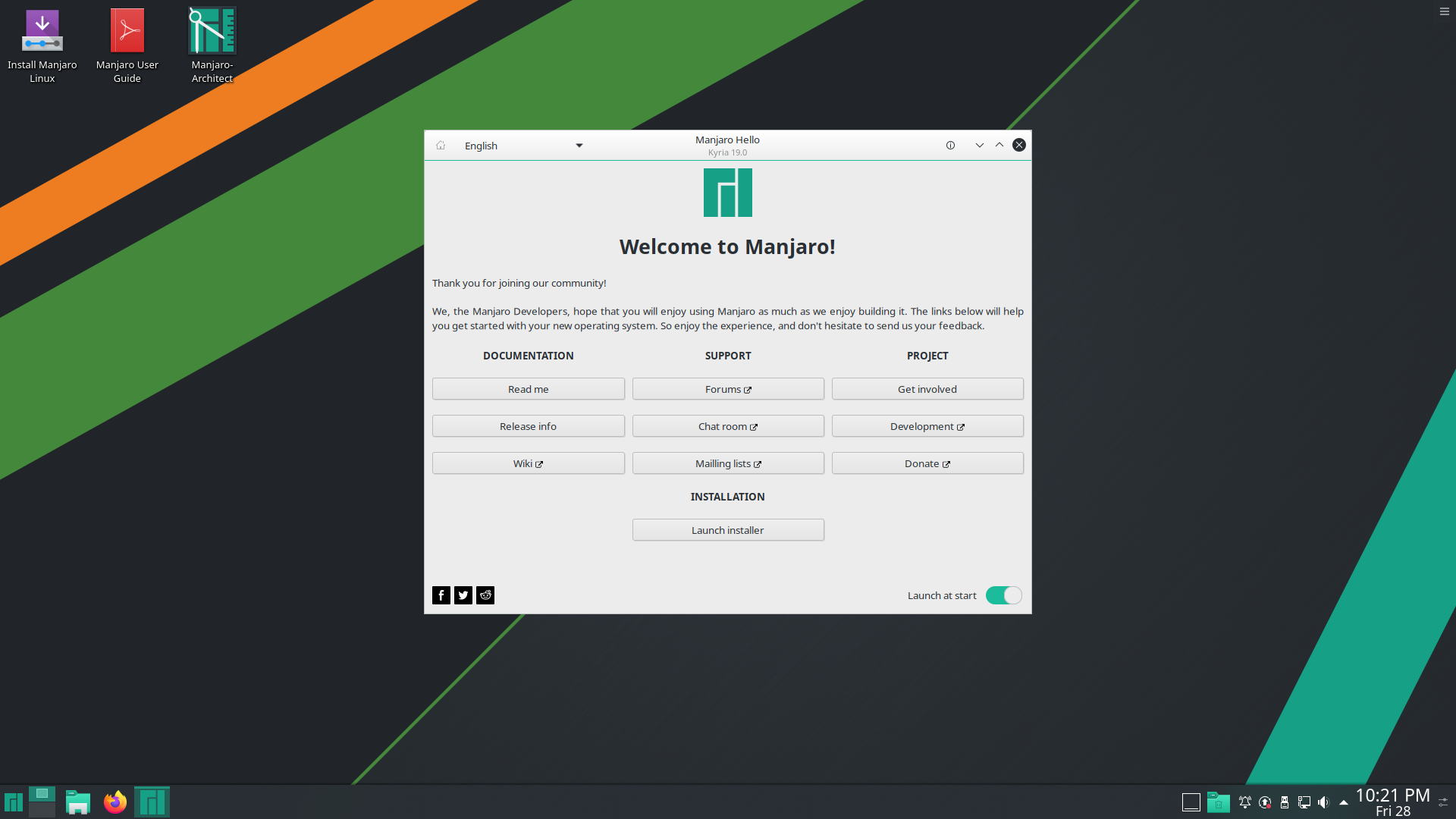Viewport: 1456px width, 819px height.
Task: Open the Manjaro Twitter page icon
Action: pos(463,595)
